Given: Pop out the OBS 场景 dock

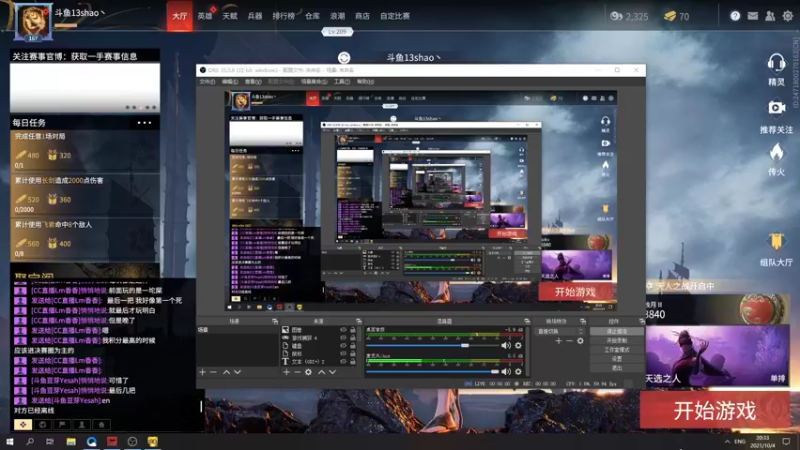Looking at the screenshot, I should [274, 321].
